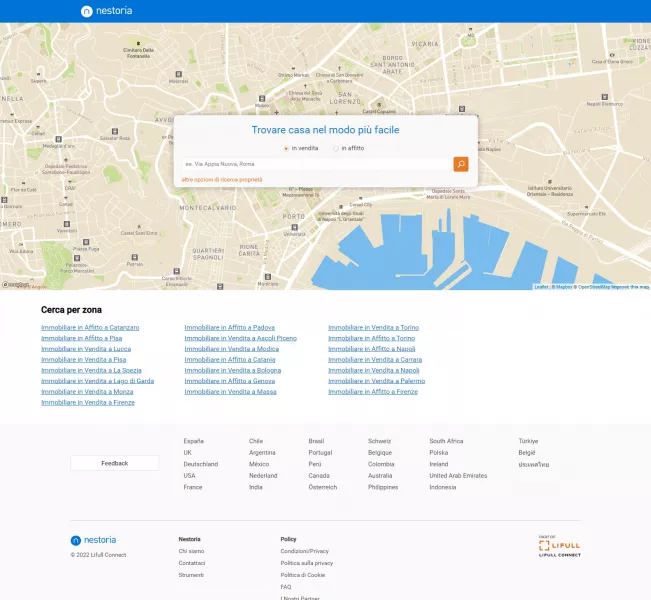This screenshot has width=651, height=600.
Task: Go to the Philippines country site
Action: coord(383,487)
